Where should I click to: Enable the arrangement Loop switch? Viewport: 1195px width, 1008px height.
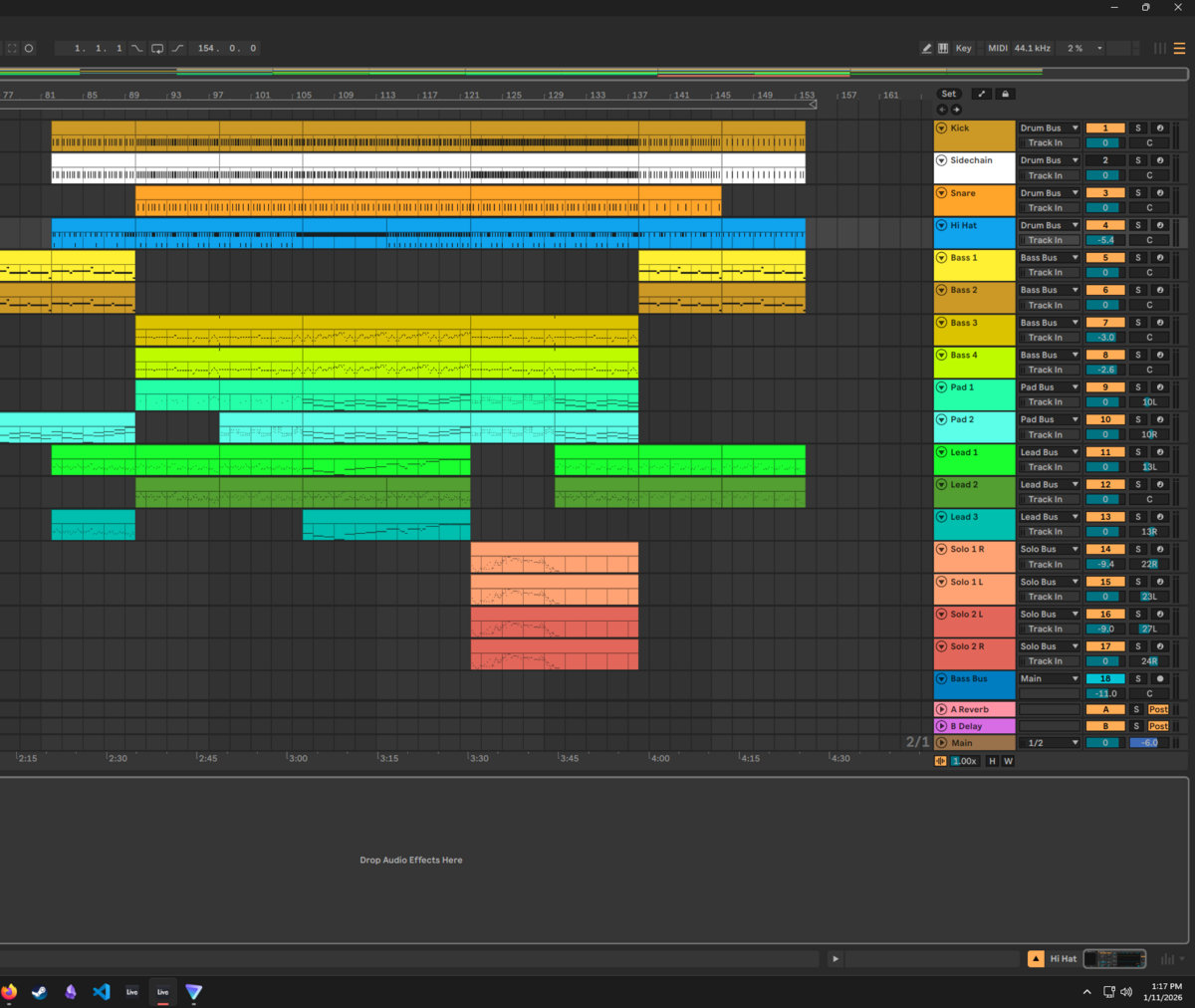[157, 48]
